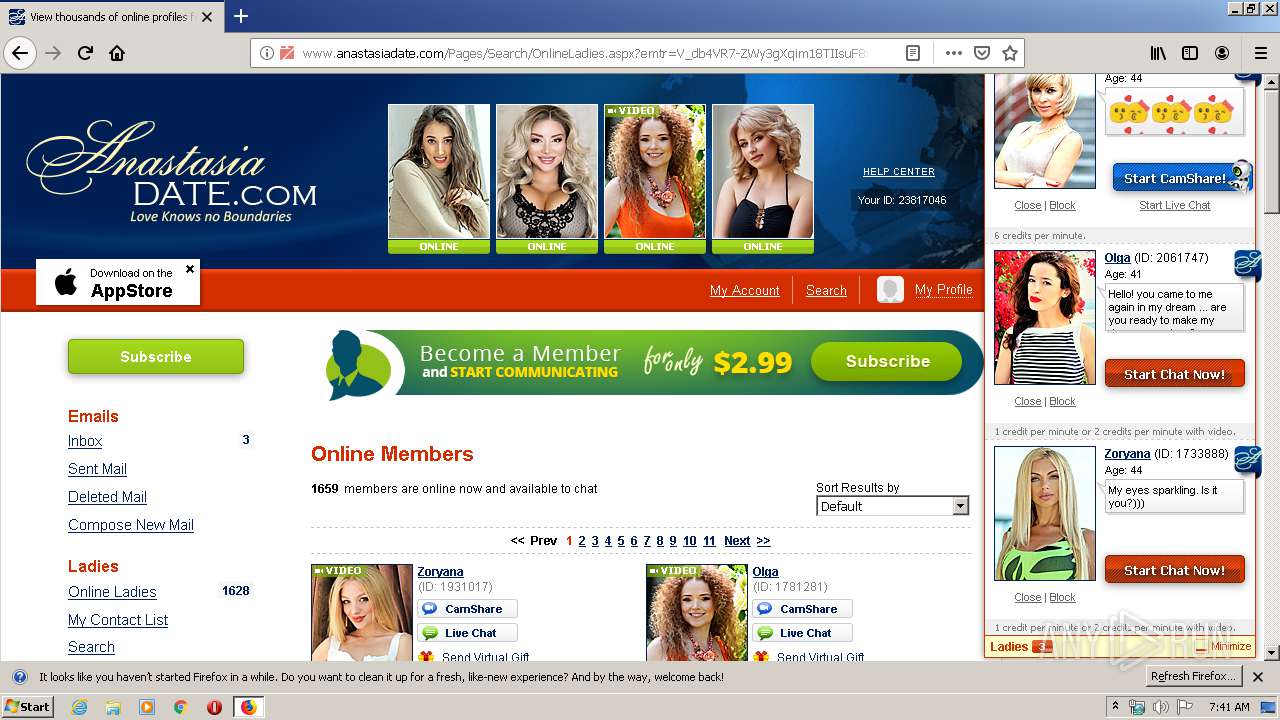Open the Firefox library icon
This screenshot has height=720, width=1280.
tap(1157, 53)
